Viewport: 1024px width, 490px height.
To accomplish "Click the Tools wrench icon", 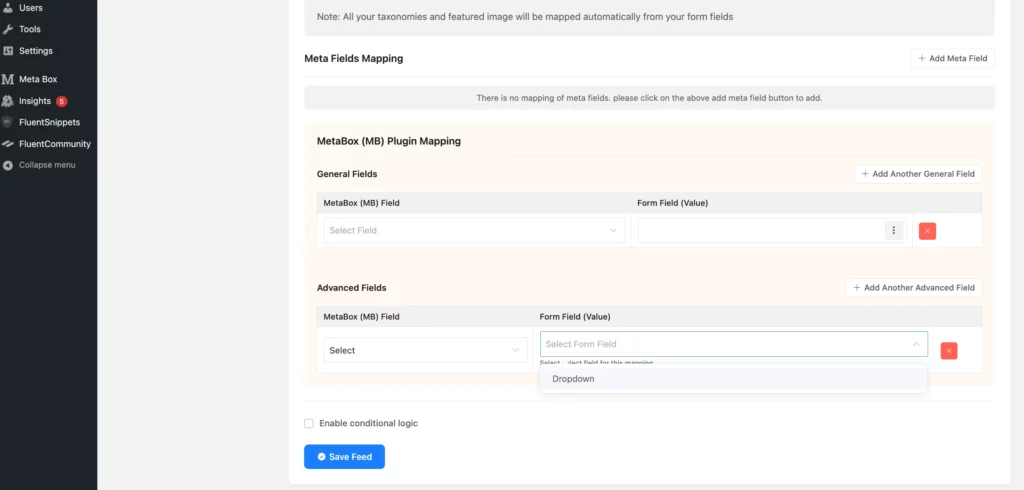I will coord(8,29).
